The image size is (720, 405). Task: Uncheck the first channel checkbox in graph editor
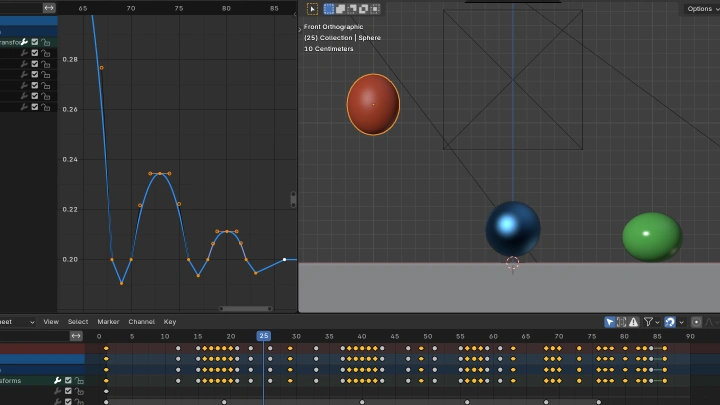(x=35, y=42)
